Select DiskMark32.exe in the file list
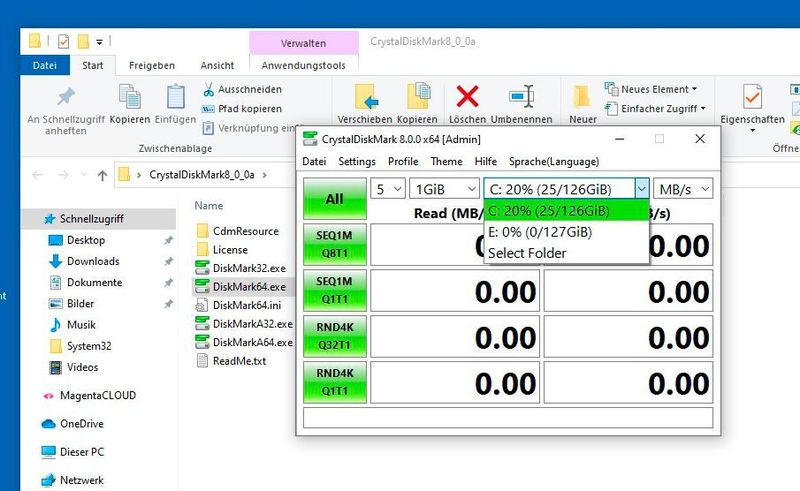The height and width of the screenshot is (491, 800). pos(249,268)
